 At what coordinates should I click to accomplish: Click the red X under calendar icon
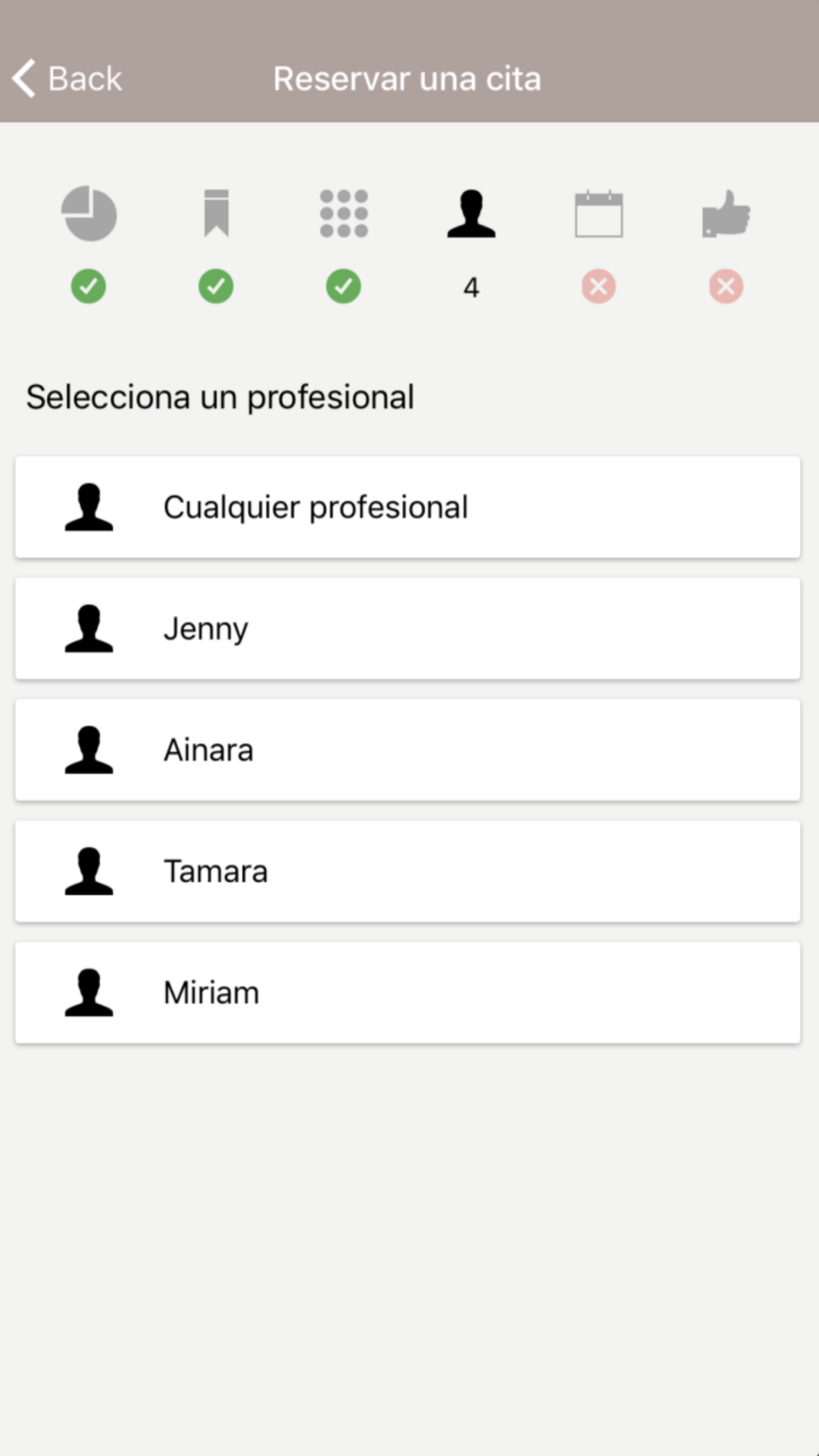599,287
